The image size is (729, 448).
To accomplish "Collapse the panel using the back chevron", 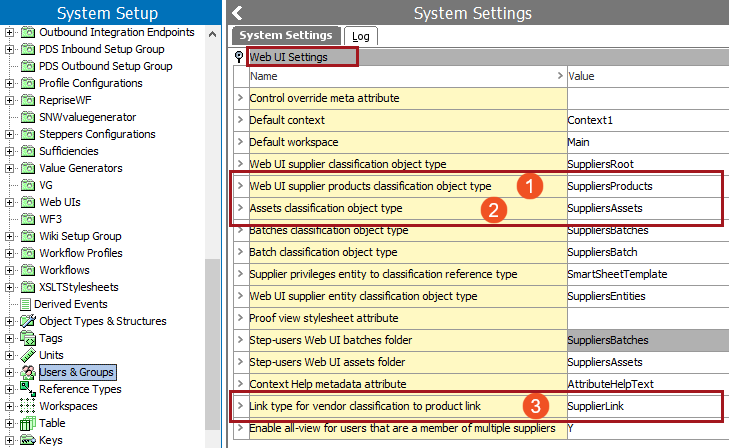I will click(x=237, y=13).
